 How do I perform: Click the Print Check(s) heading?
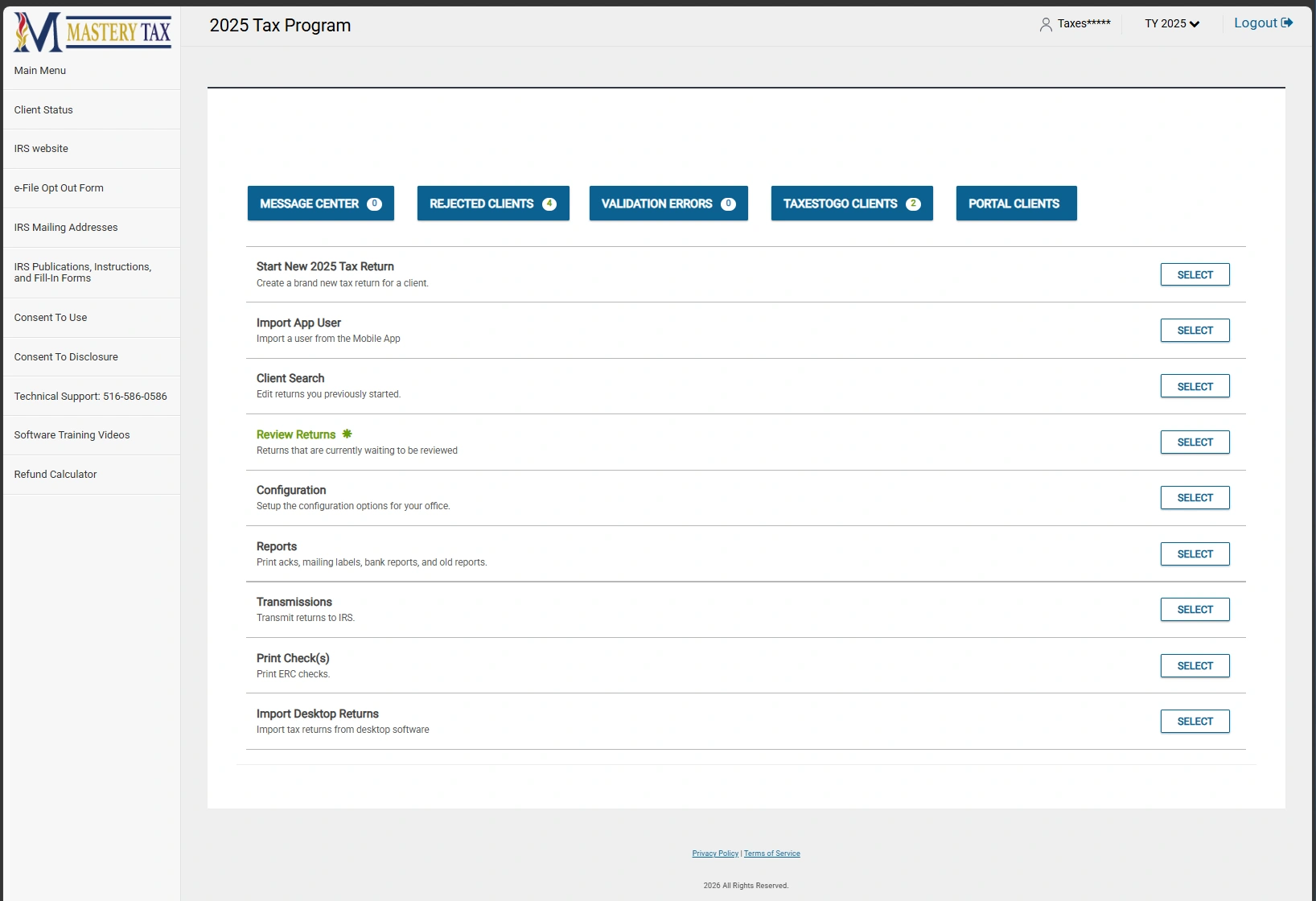coord(293,658)
